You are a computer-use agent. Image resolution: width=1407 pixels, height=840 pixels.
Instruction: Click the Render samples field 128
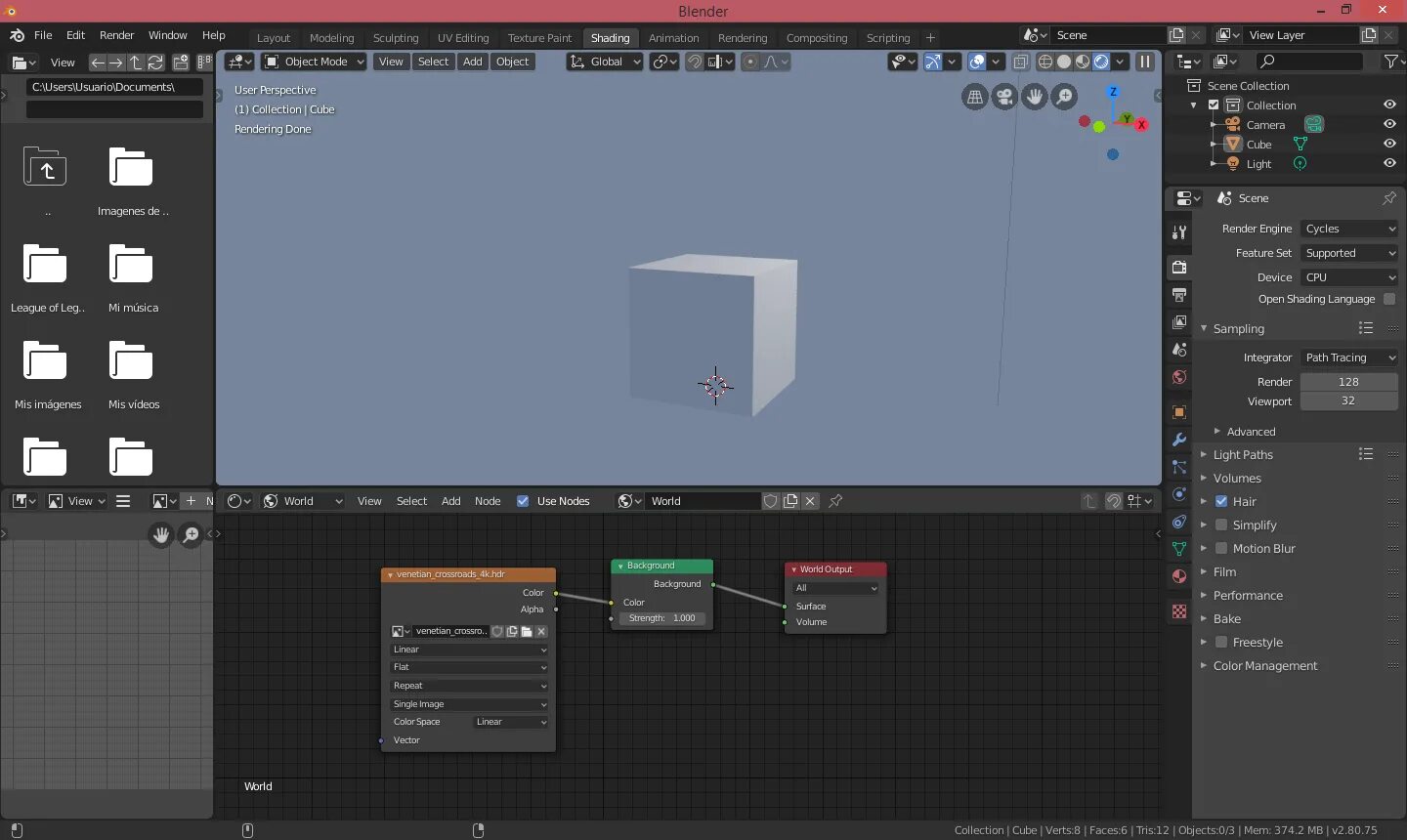click(x=1348, y=382)
